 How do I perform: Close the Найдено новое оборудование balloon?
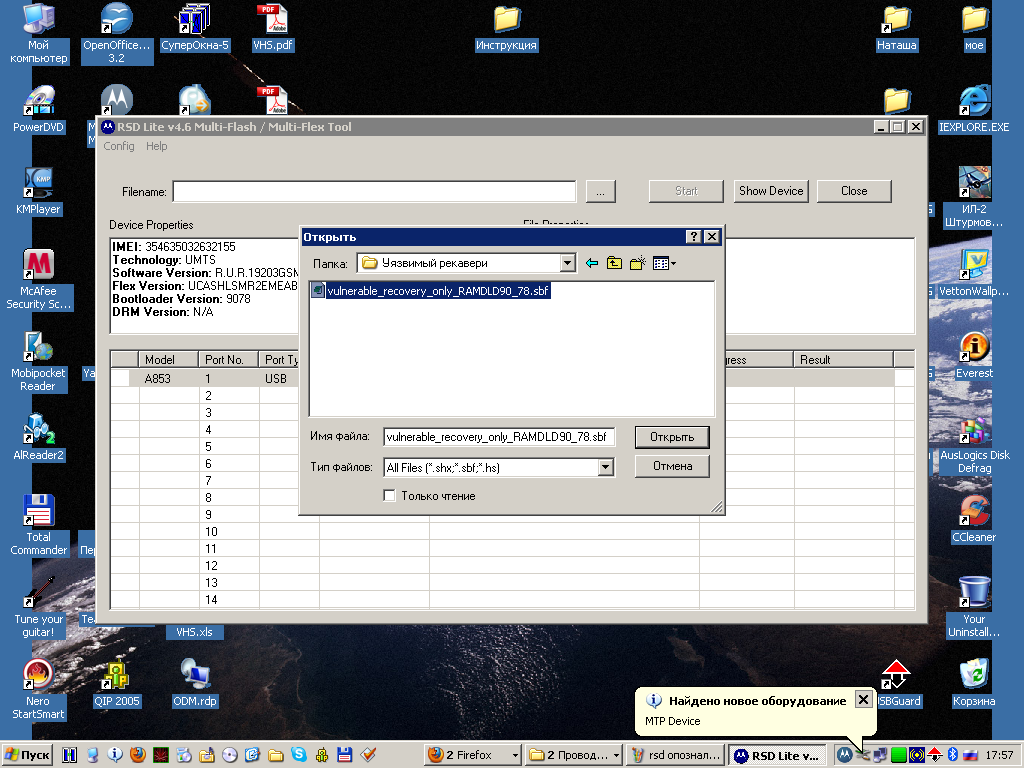coord(863,700)
